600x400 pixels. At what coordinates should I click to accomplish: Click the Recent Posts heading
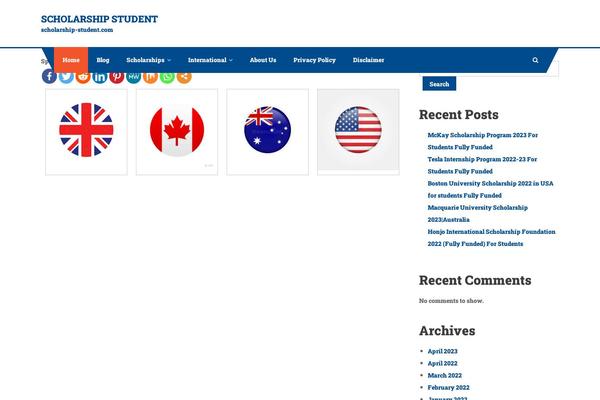tap(459, 114)
